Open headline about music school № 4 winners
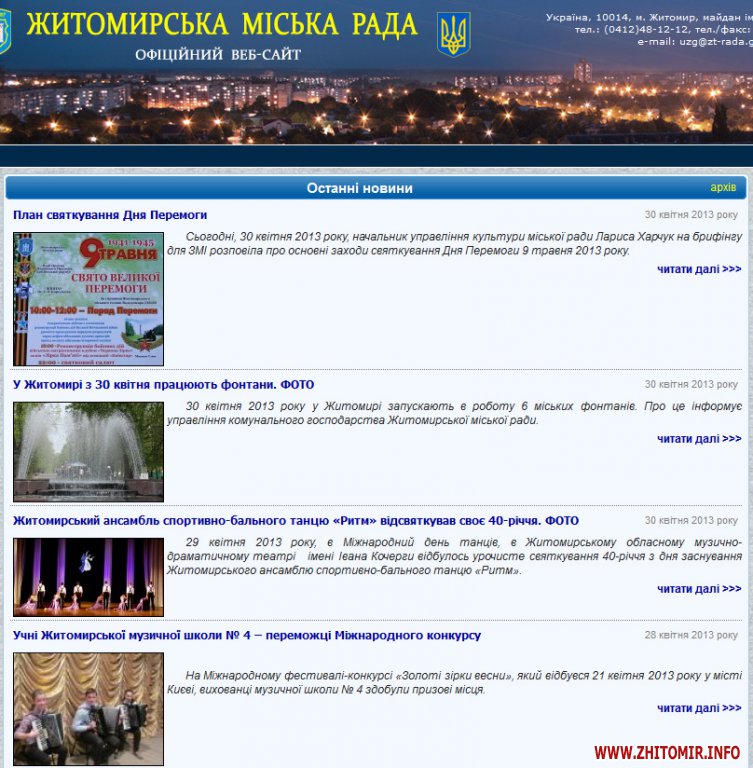Screen dimensions: 753x768 point(246,635)
